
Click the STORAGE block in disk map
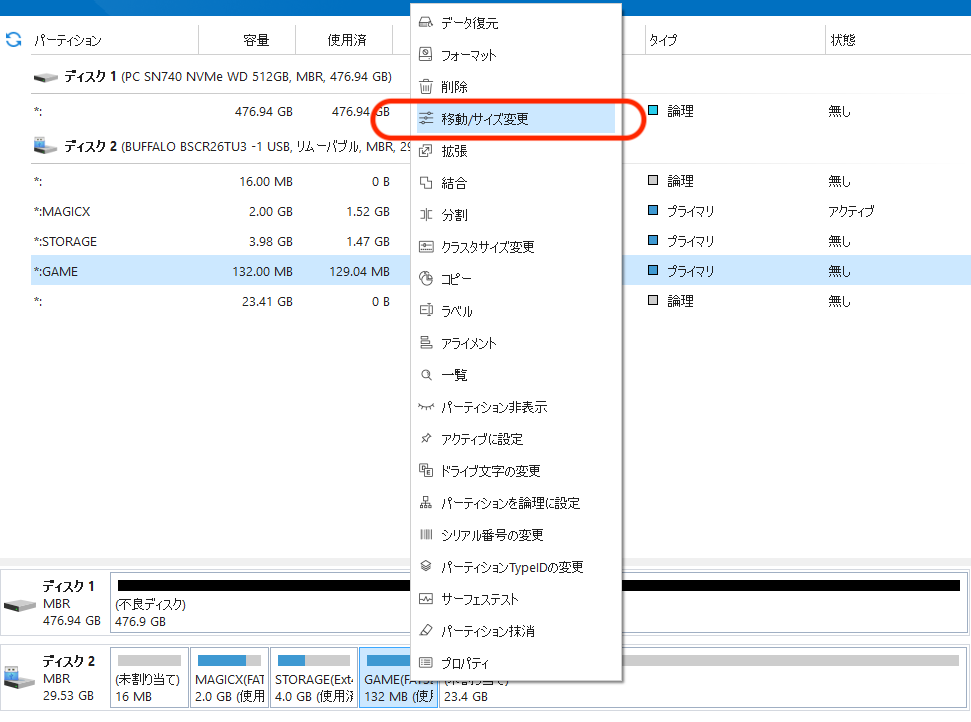point(314,677)
